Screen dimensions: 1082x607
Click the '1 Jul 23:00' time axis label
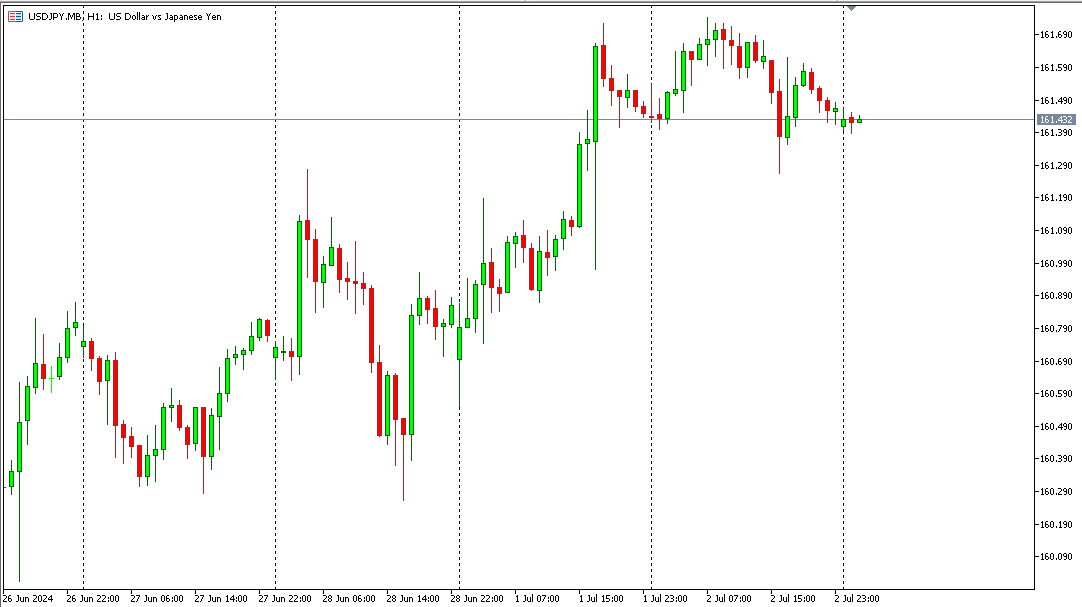(x=665, y=599)
